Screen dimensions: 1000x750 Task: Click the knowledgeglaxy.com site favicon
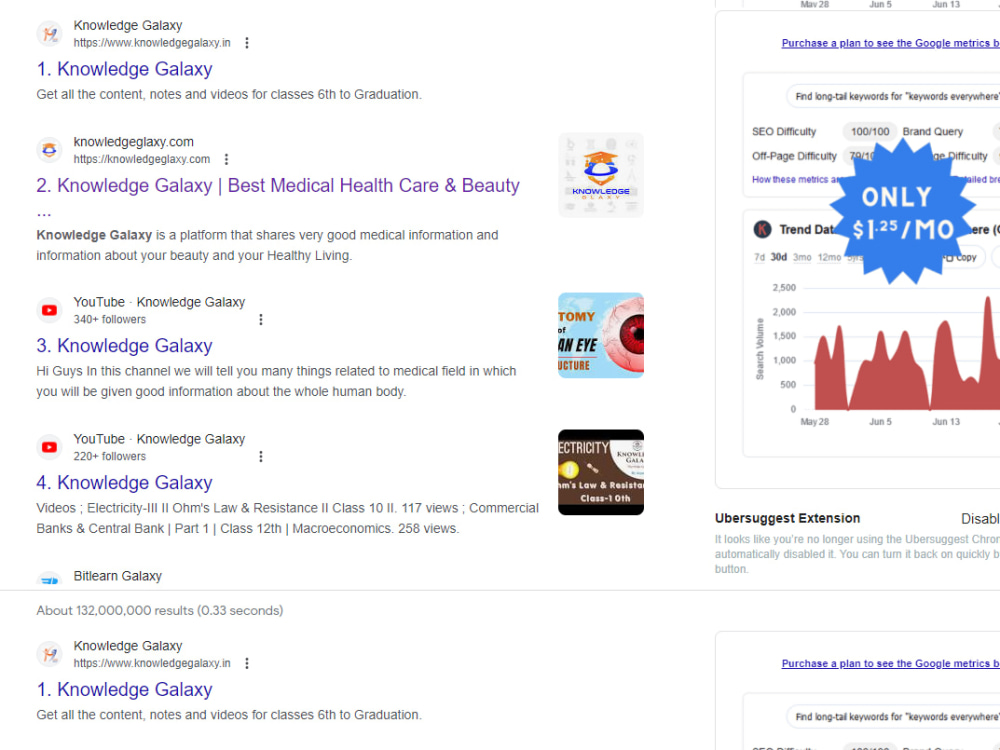[x=49, y=151]
